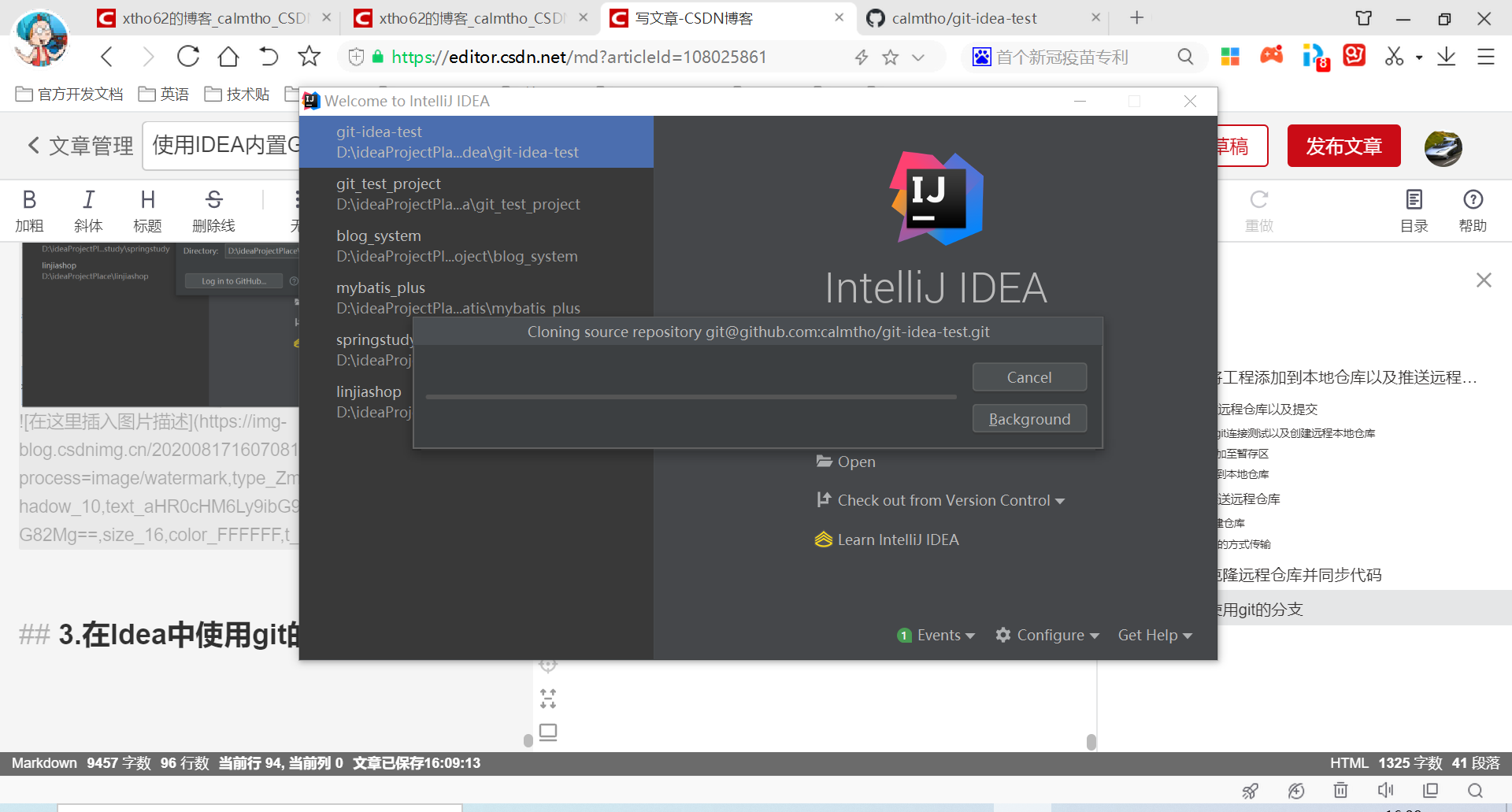
Task: Click the browser search magnifier
Action: click(1185, 57)
